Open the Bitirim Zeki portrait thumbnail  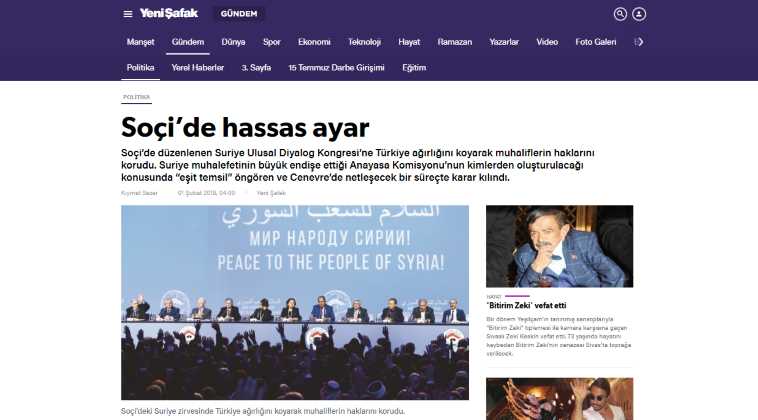point(559,246)
